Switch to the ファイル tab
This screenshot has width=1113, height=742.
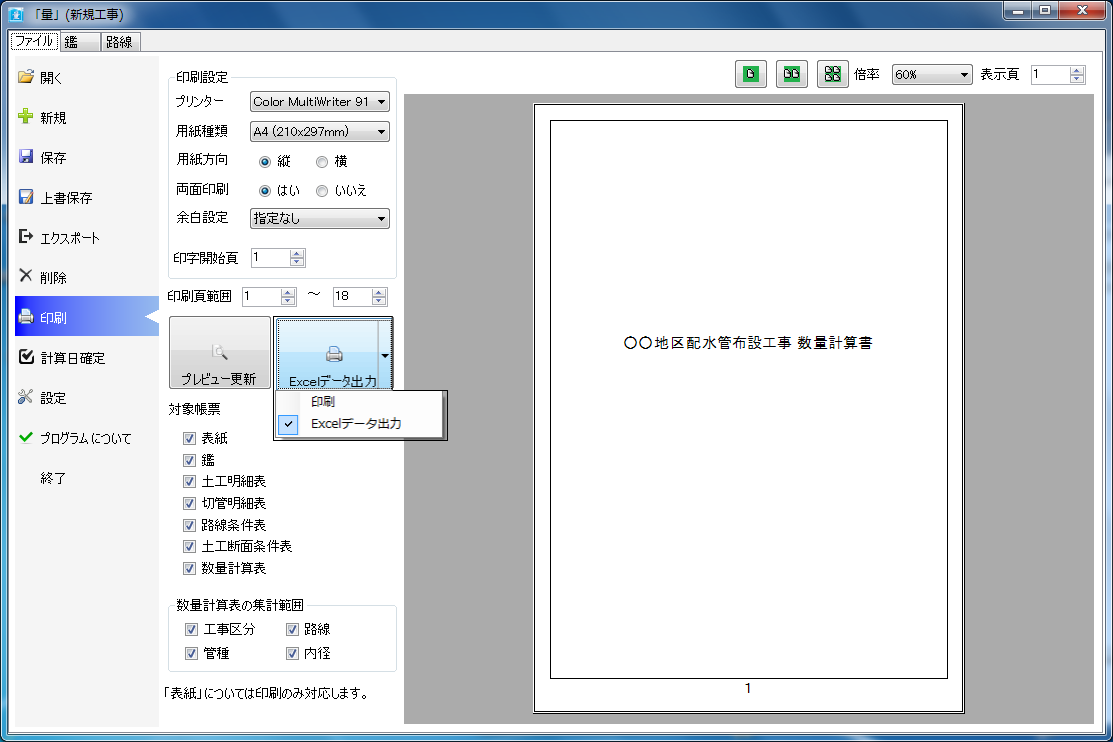coord(34,41)
